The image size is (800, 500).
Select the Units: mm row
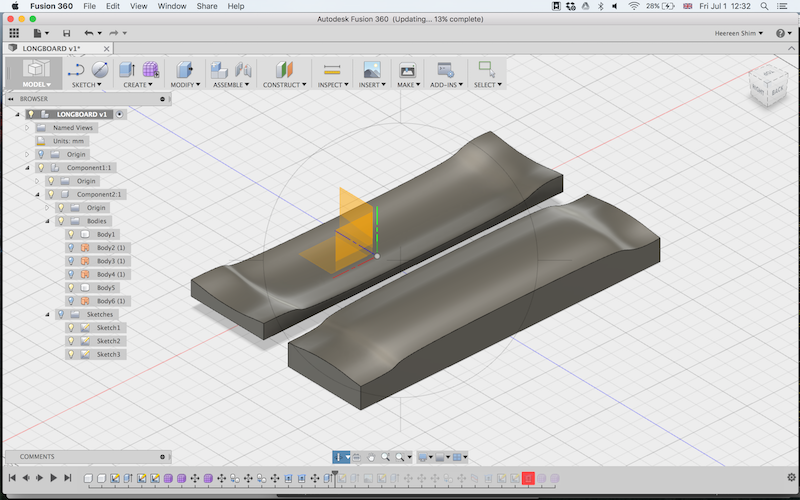[x=62, y=141]
